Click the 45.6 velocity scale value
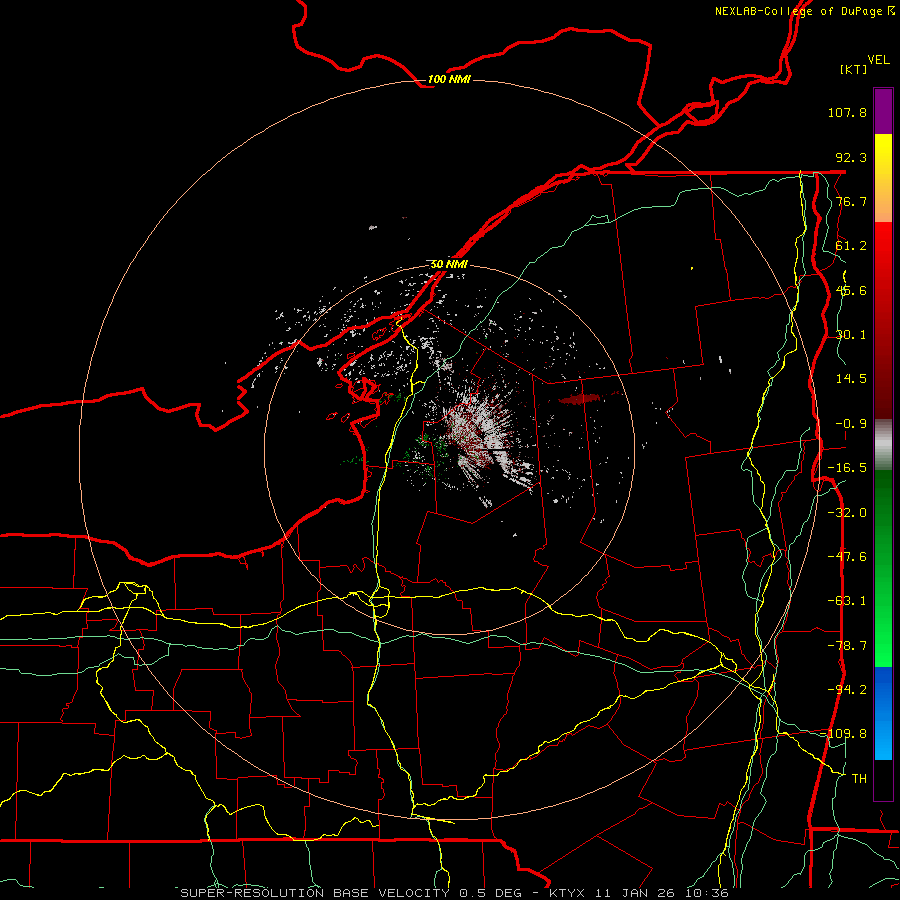The height and width of the screenshot is (900, 900). click(x=851, y=290)
